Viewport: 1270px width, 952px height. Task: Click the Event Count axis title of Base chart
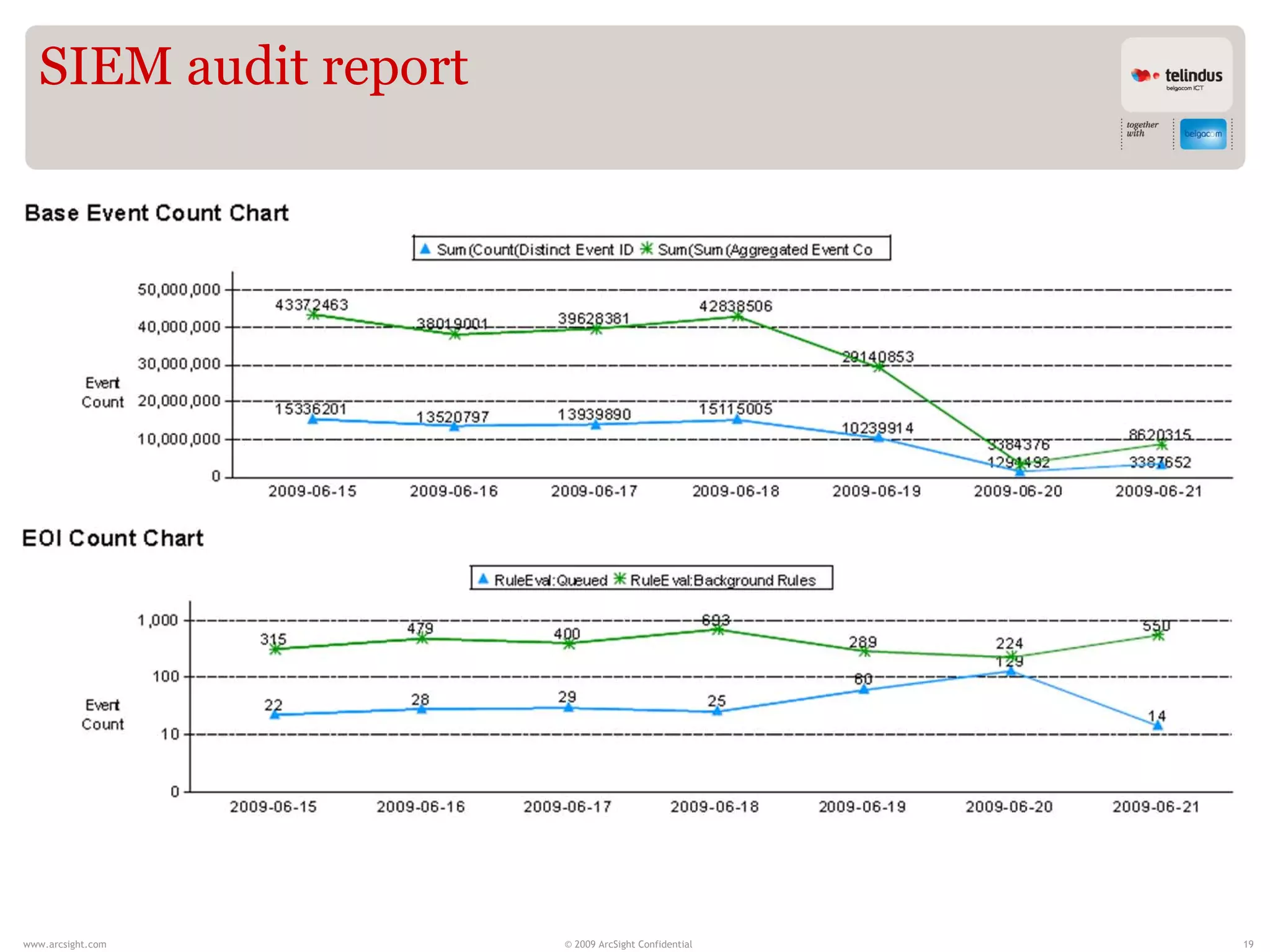pyautogui.click(x=103, y=392)
